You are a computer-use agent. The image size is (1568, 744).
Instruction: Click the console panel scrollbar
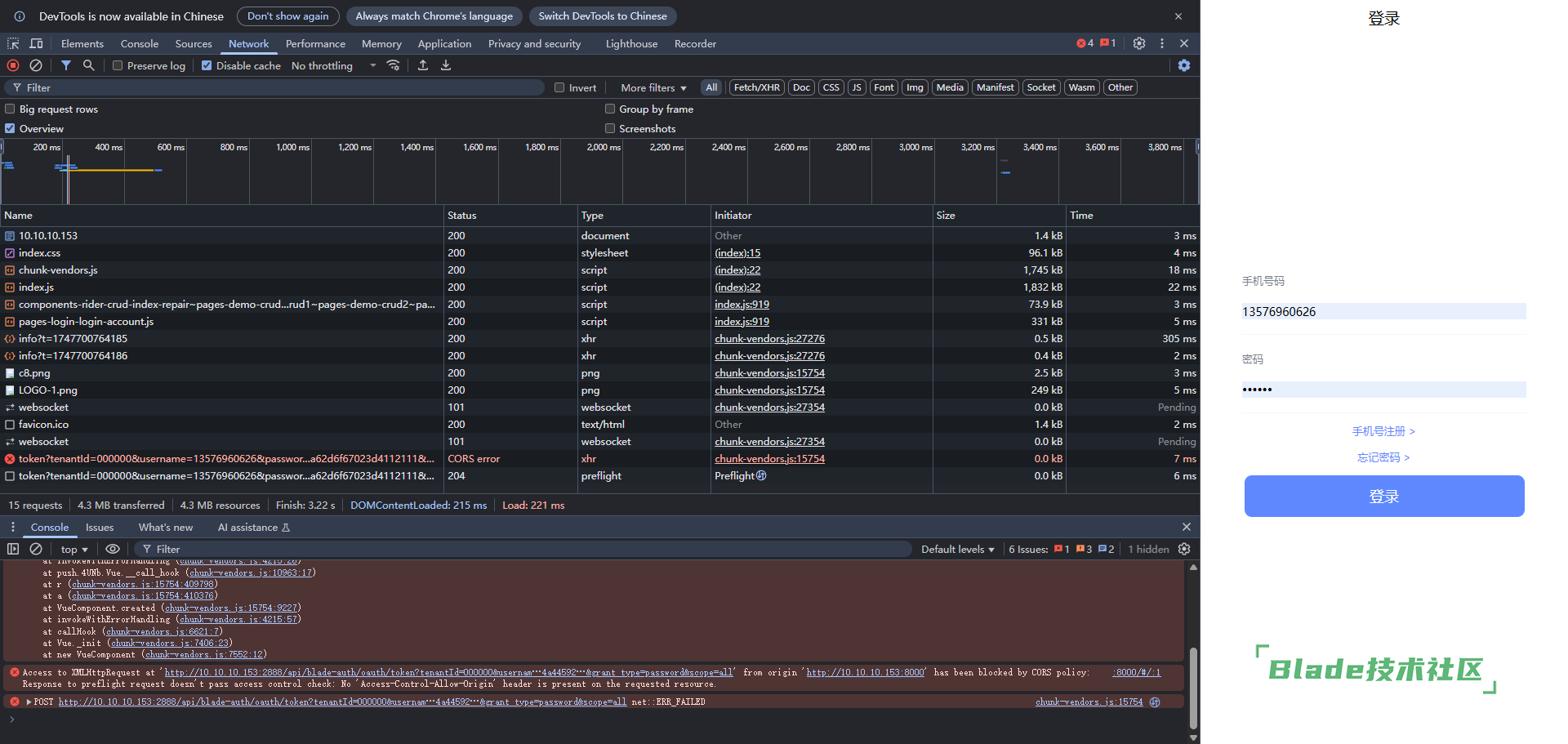point(1193,687)
